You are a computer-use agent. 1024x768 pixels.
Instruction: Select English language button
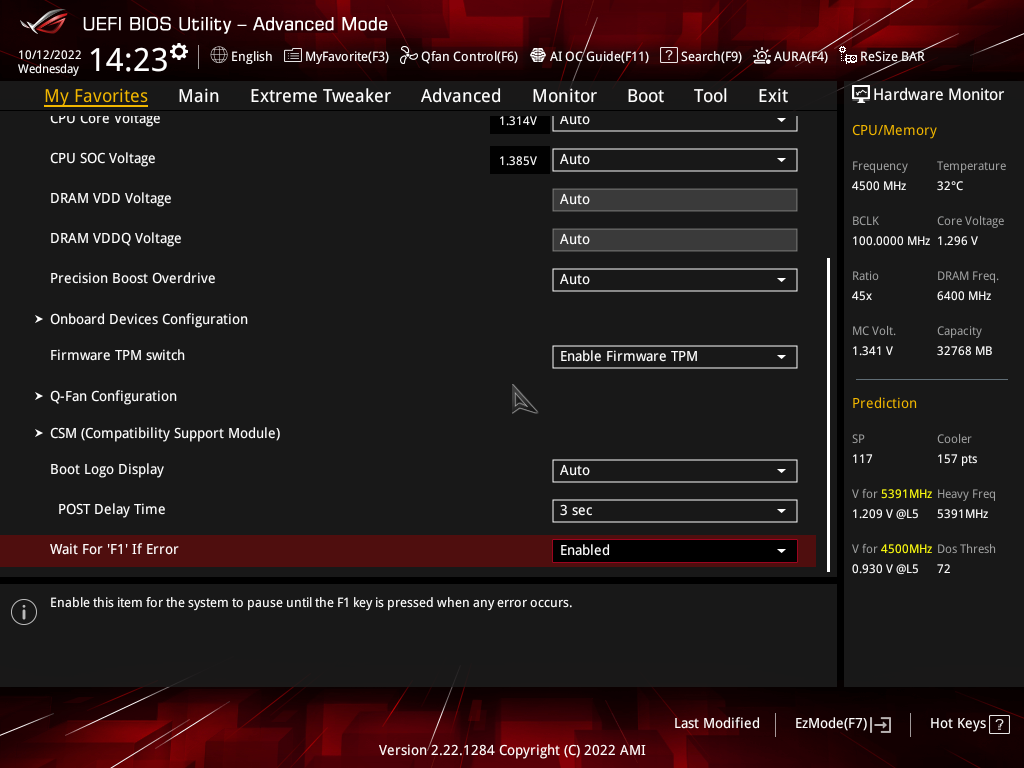pyautogui.click(x=241, y=56)
